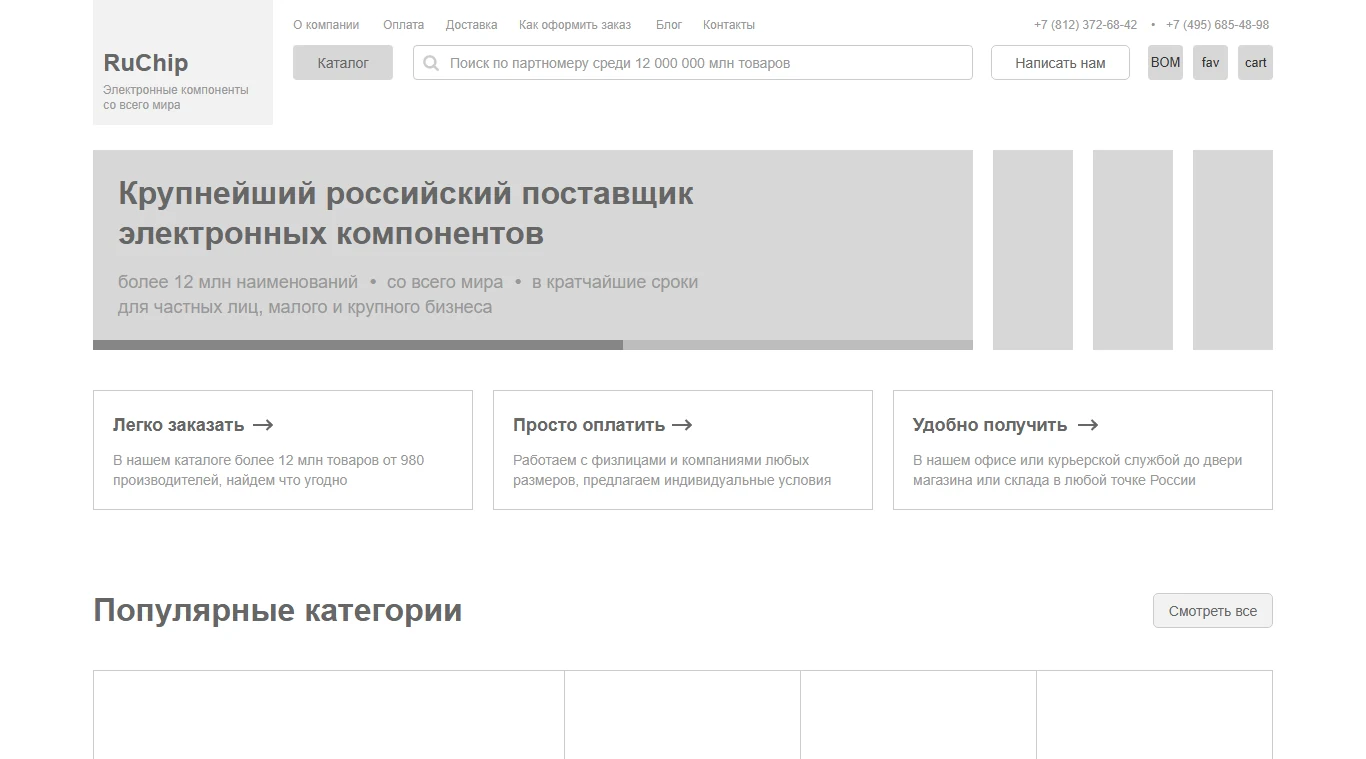Click the banner slider progress bar

click(533, 345)
